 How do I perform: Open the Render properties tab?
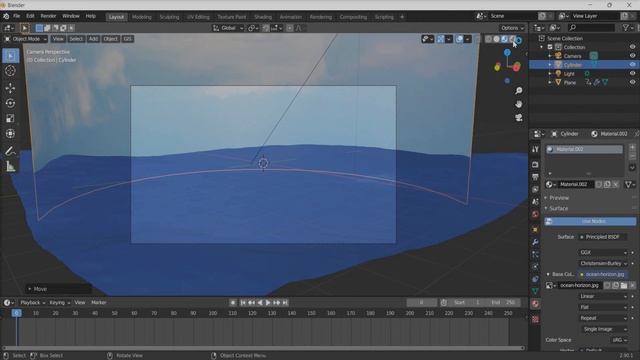pos(535,164)
